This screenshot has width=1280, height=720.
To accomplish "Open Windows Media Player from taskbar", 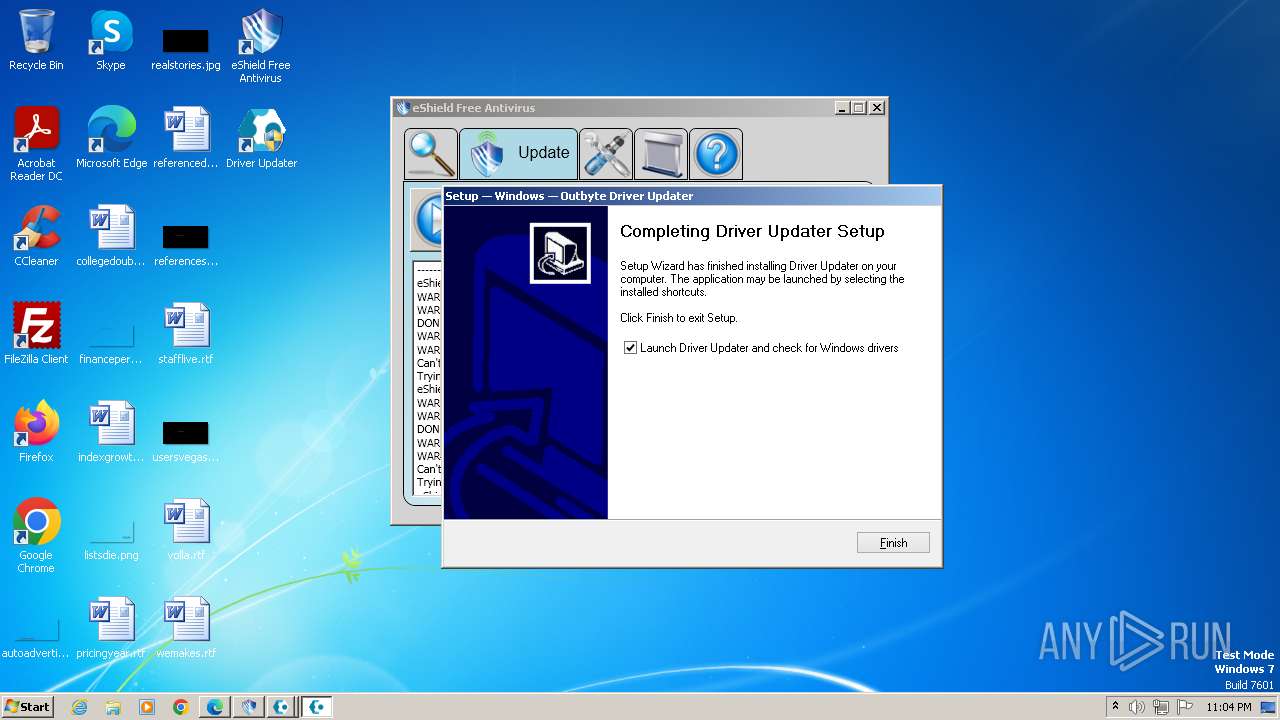I will tap(147, 707).
